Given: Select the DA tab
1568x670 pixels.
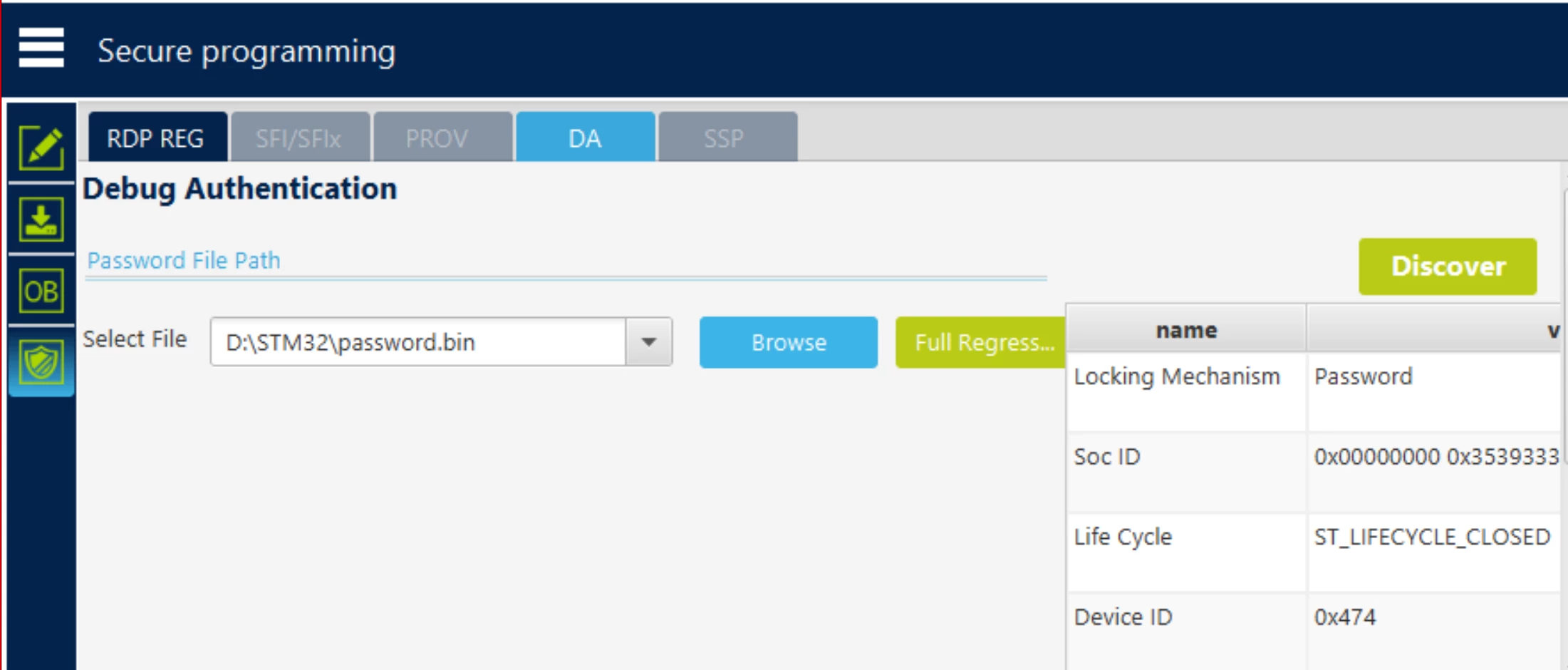Looking at the screenshot, I should [585, 137].
